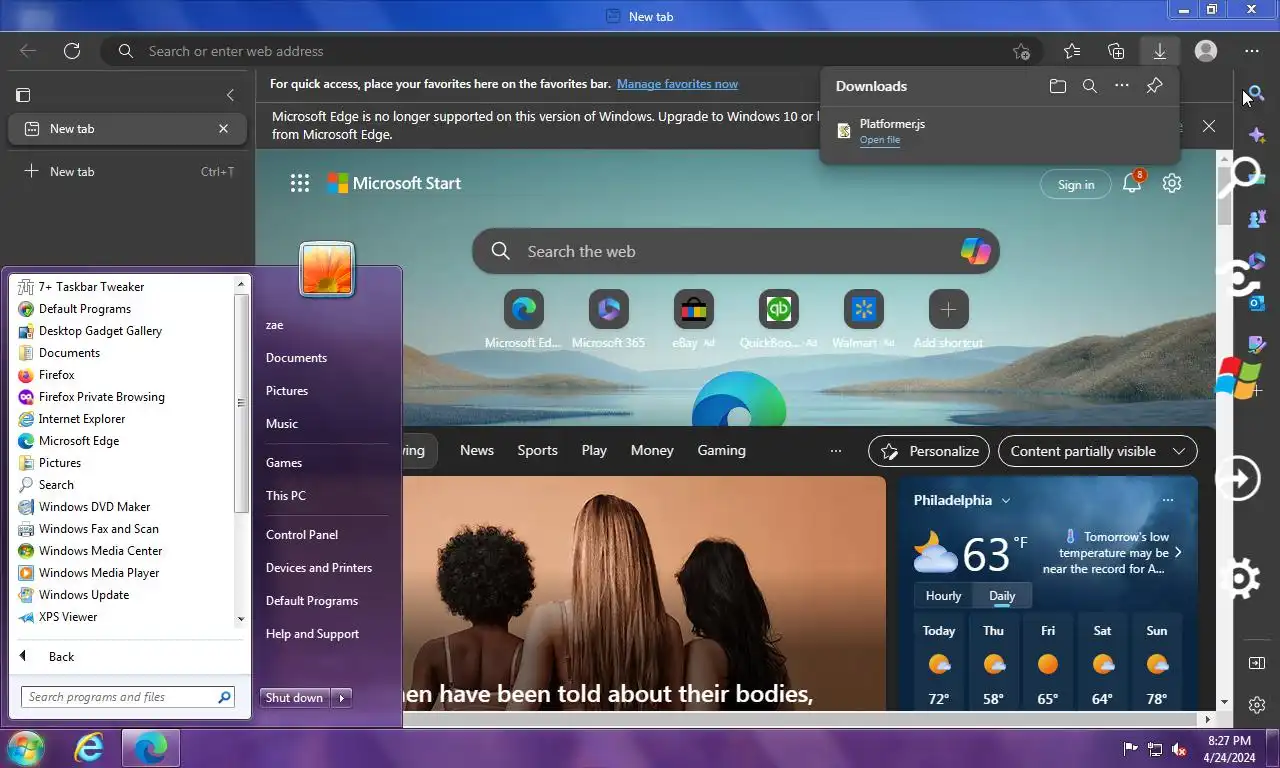Open the notifications bell with badge
Viewport: 1280px width, 768px height.
(x=1133, y=182)
